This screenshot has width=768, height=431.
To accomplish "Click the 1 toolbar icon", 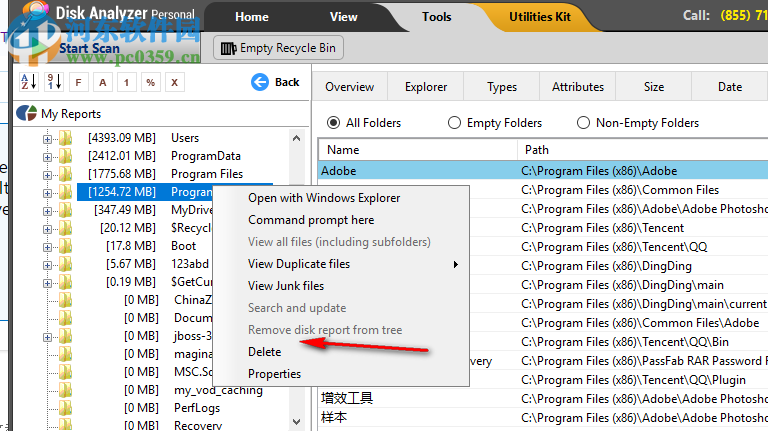I will pyautogui.click(x=126, y=82).
